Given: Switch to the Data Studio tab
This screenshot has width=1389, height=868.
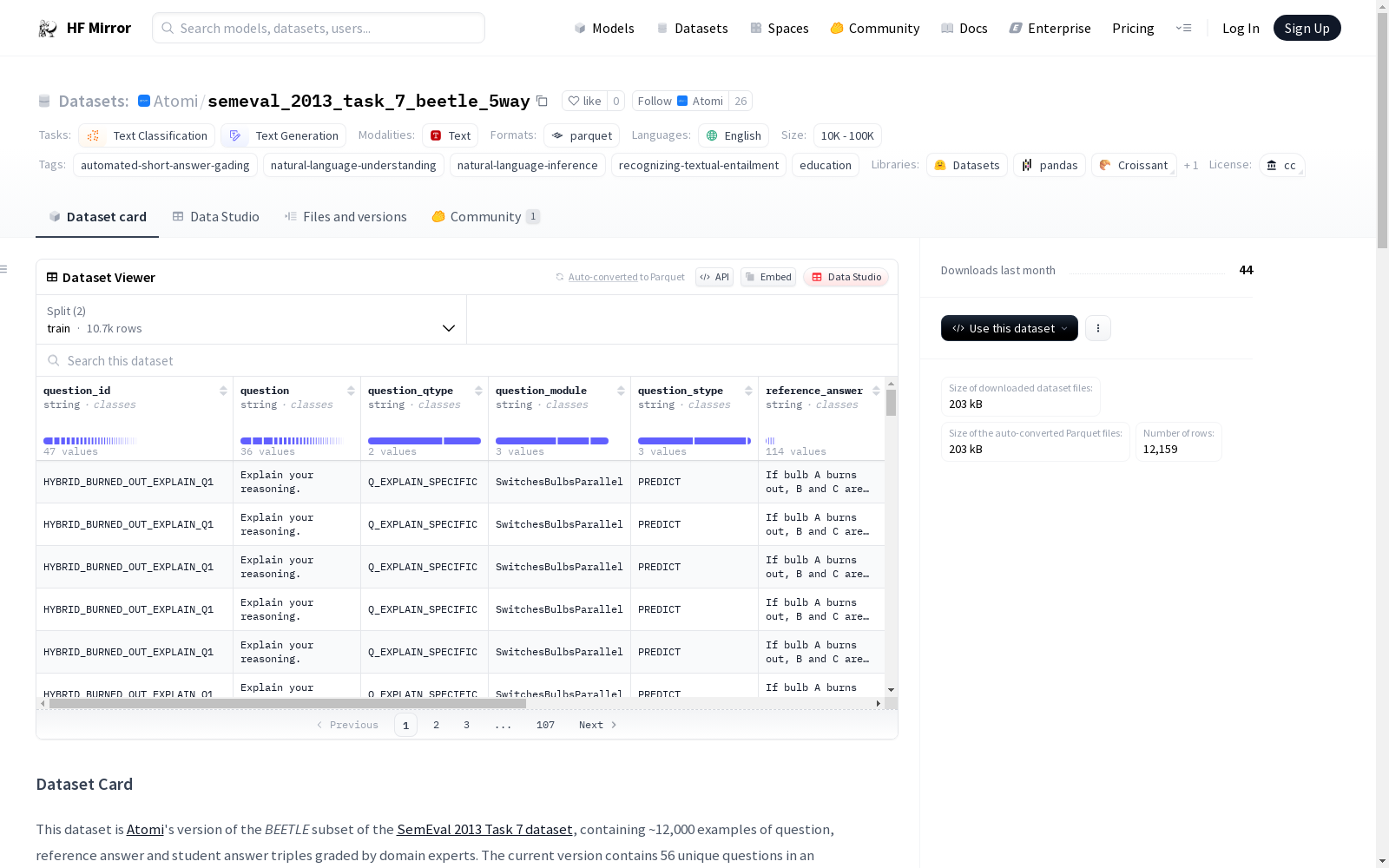Looking at the screenshot, I should (215, 217).
